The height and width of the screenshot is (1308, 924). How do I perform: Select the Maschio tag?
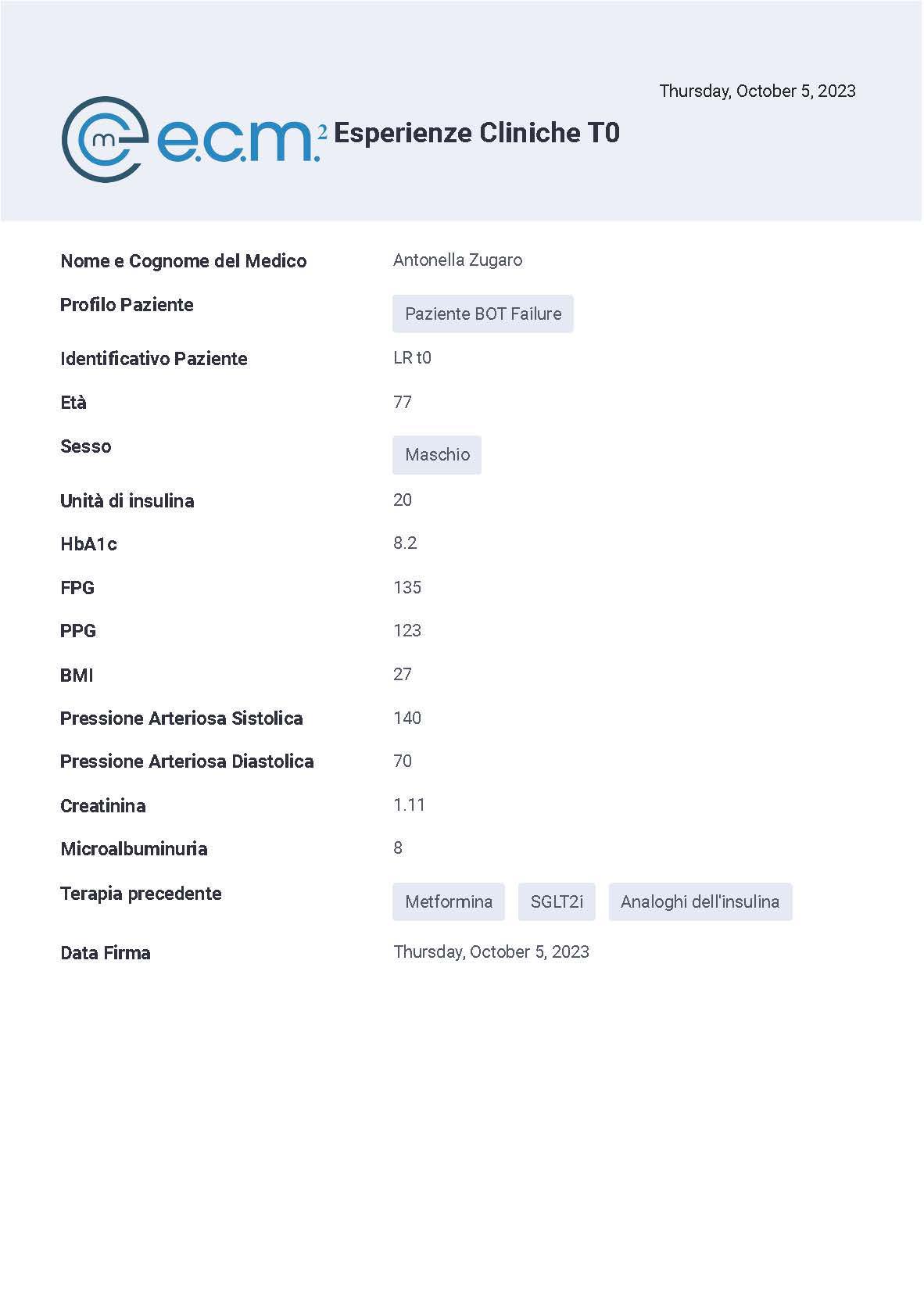coord(437,454)
